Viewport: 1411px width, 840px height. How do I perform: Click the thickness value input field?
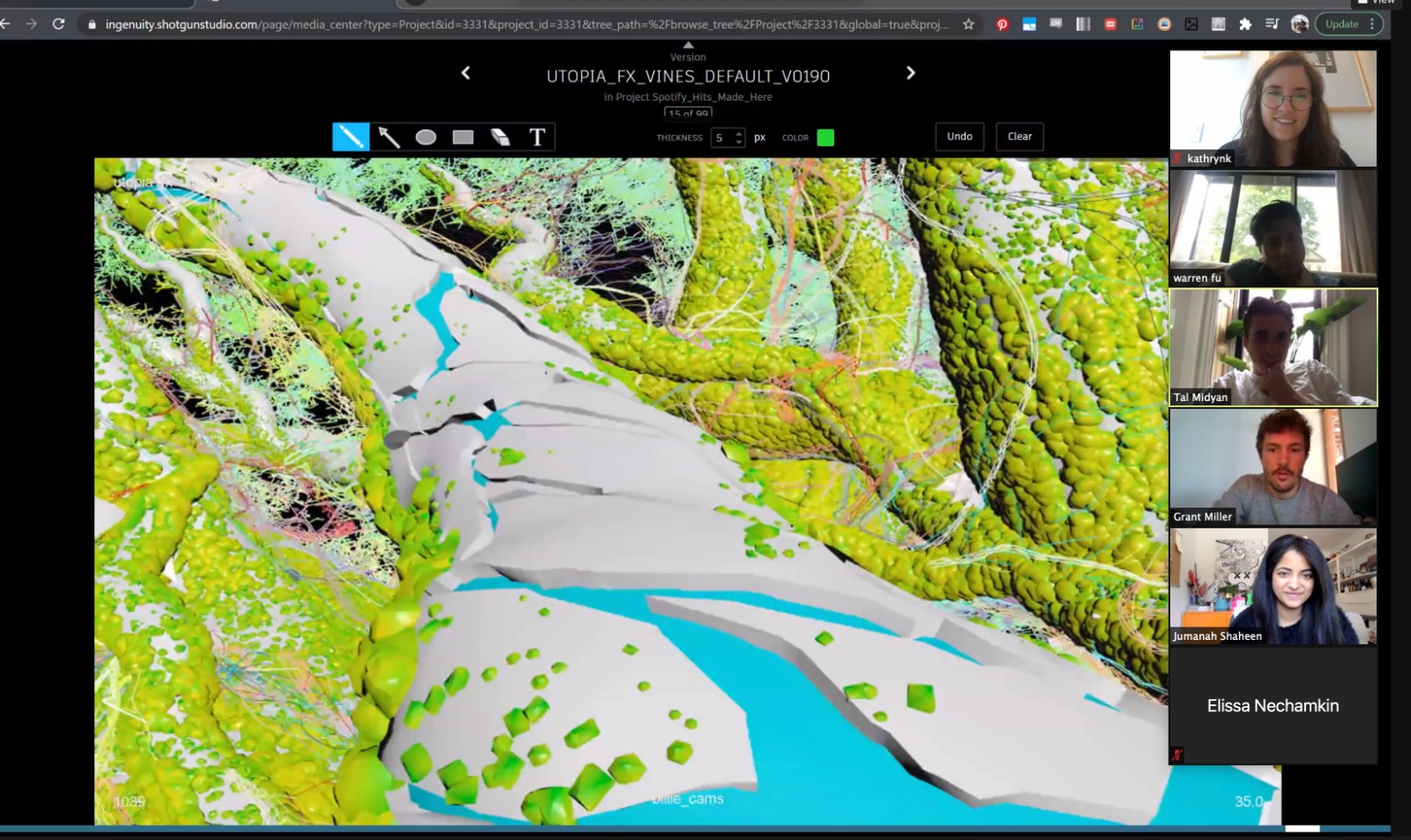click(722, 138)
